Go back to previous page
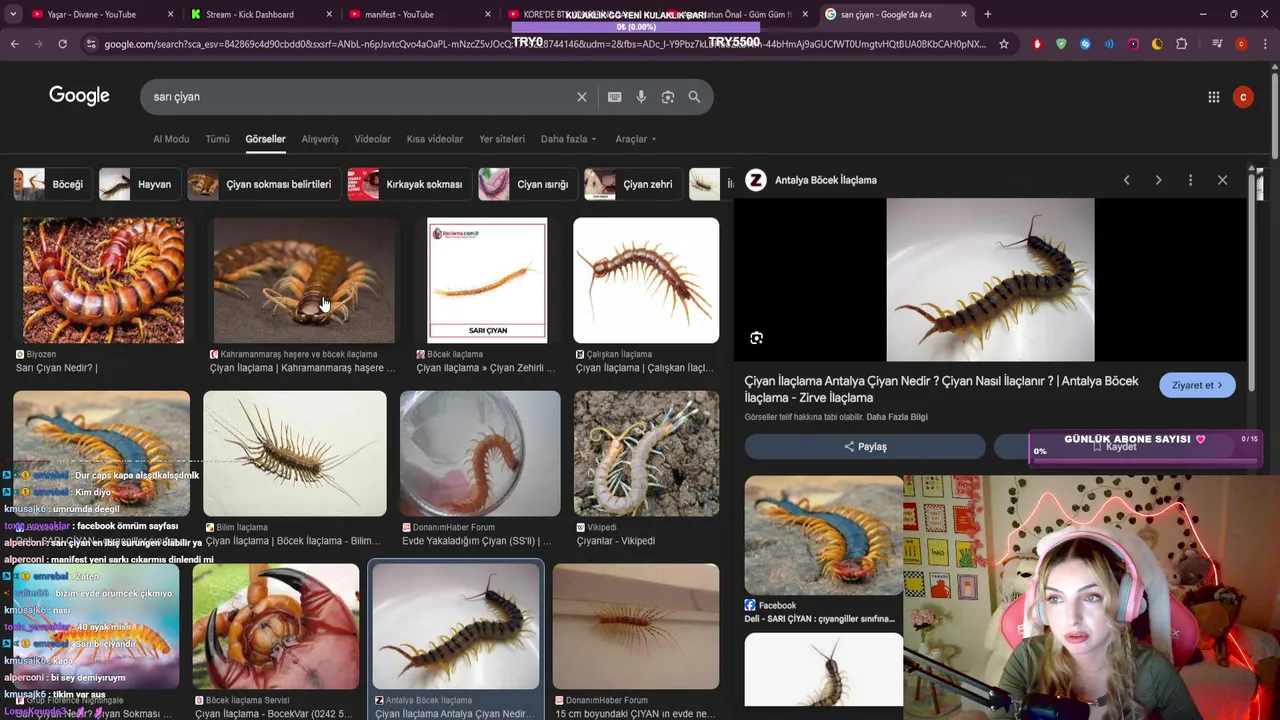 pyautogui.click(x=14, y=44)
